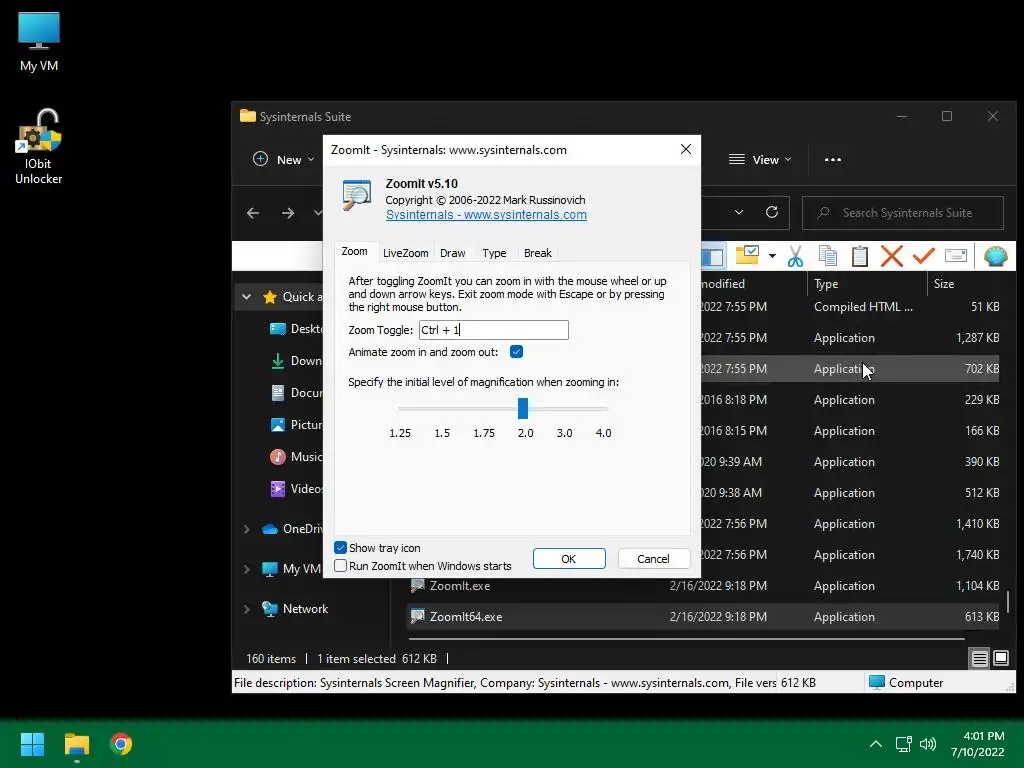Open the See more ellipsis menu
Viewport: 1024px width, 768px height.
(833, 159)
